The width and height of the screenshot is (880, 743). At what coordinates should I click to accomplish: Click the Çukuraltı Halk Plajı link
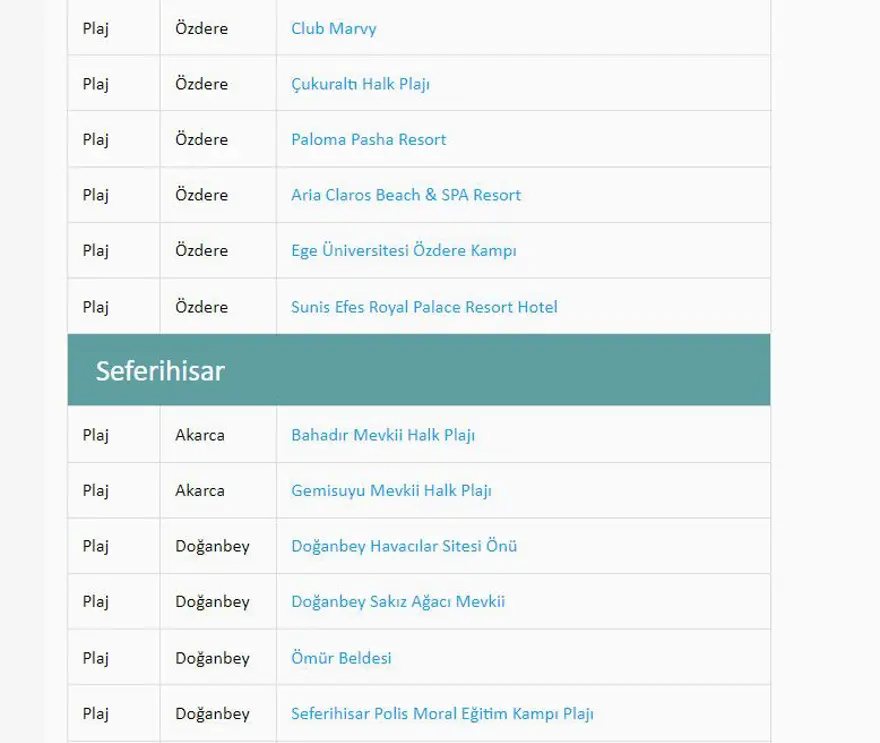pos(360,84)
